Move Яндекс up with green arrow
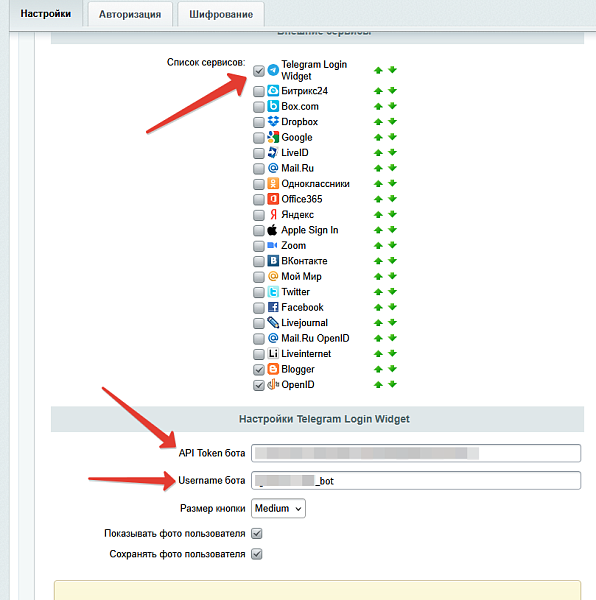Screen dimensions: 596x600 378,215
